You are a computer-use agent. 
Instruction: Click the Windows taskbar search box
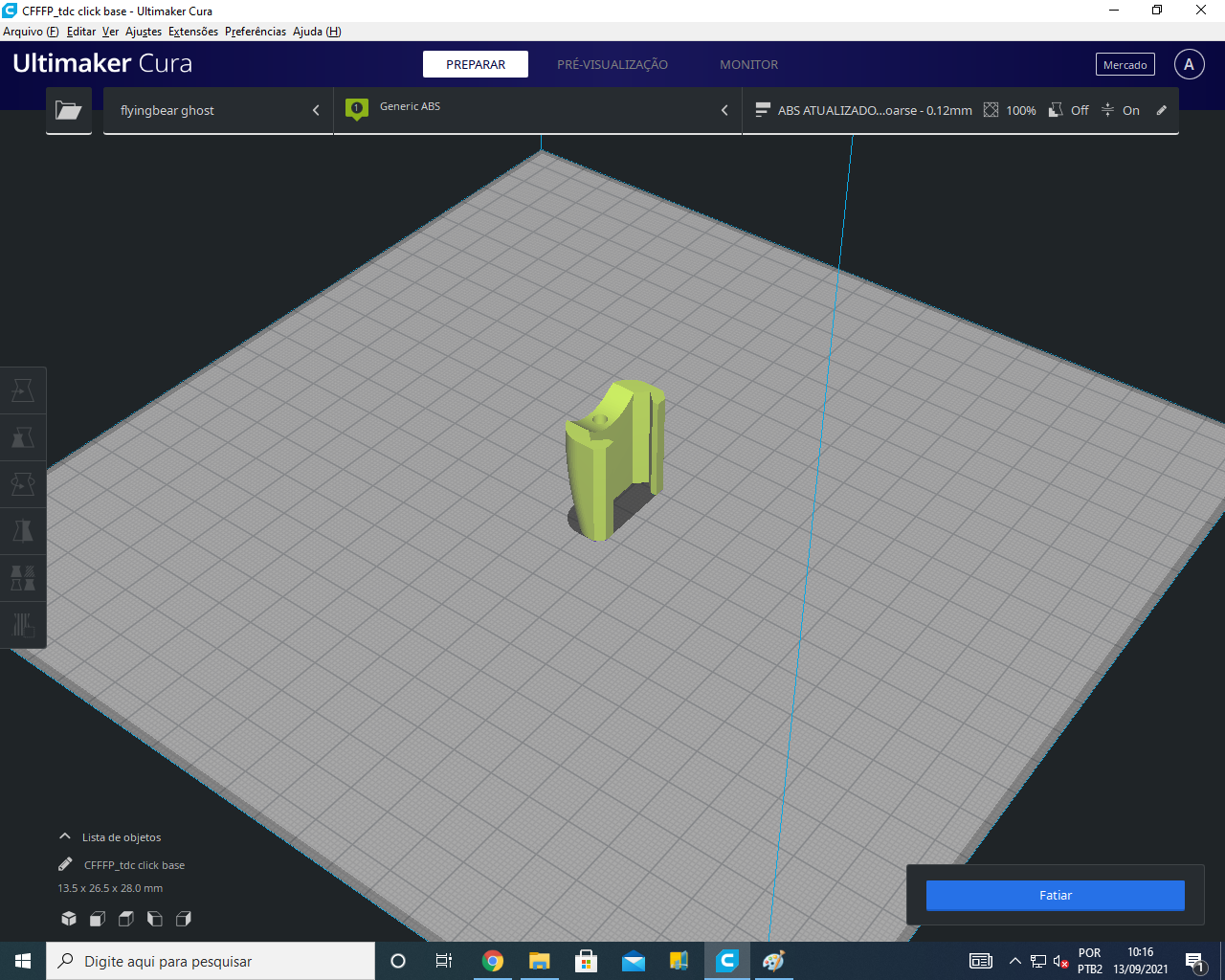click(x=211, y=961)
